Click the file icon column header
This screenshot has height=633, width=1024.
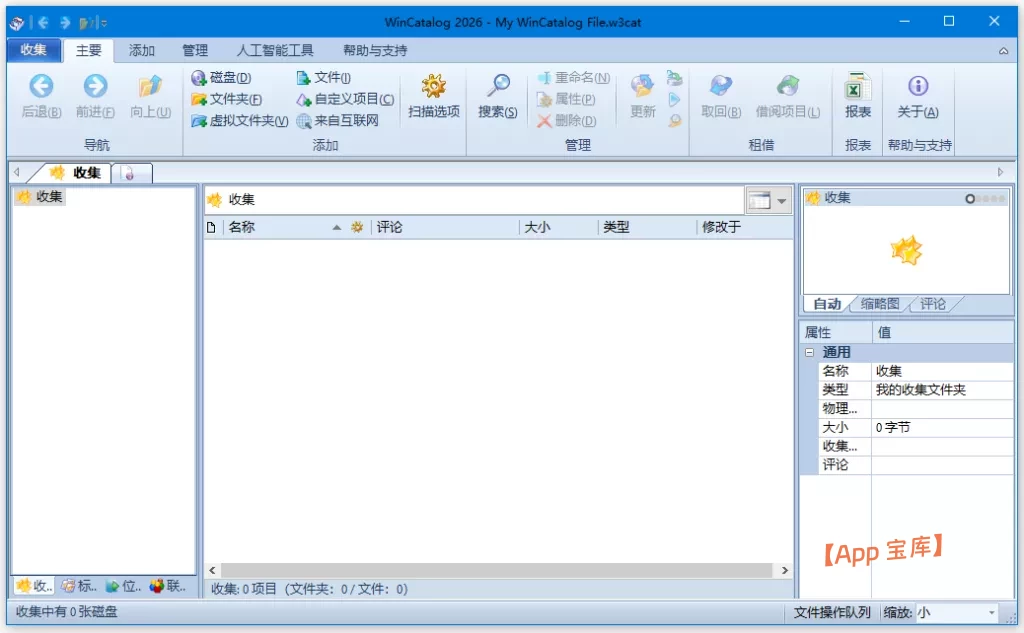(211, 227)
